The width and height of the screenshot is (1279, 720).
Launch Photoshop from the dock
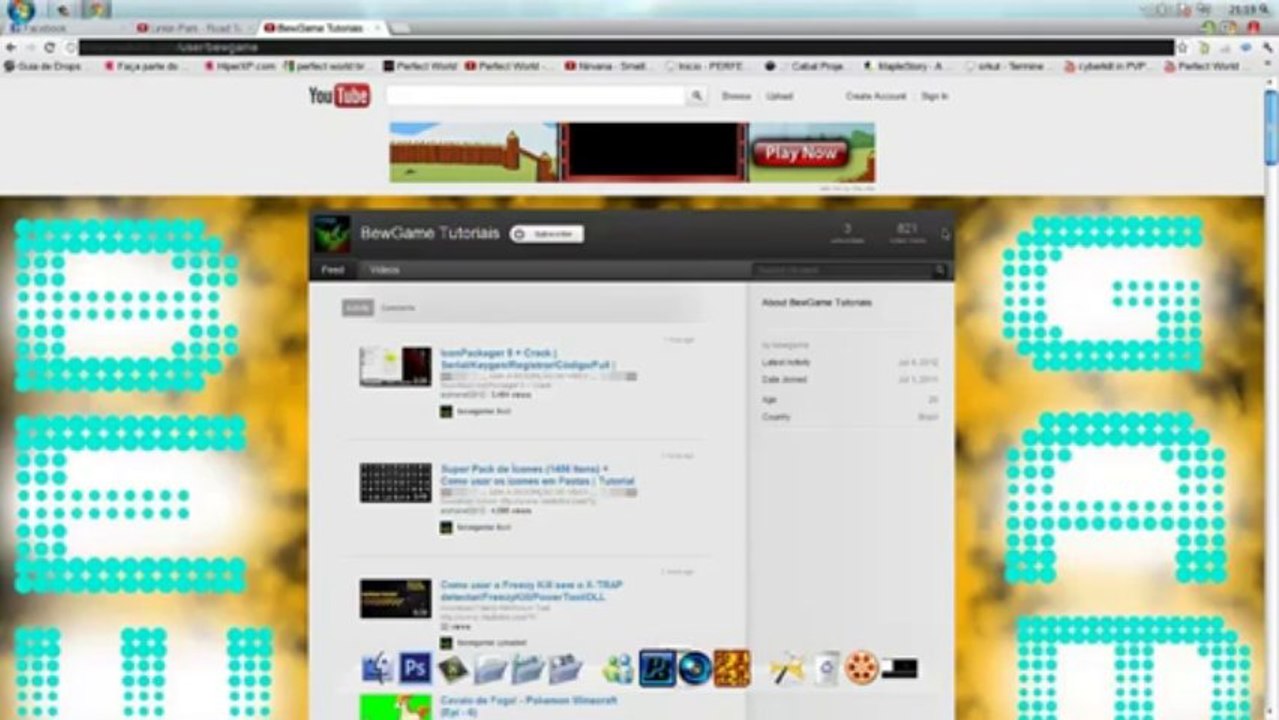415,668
